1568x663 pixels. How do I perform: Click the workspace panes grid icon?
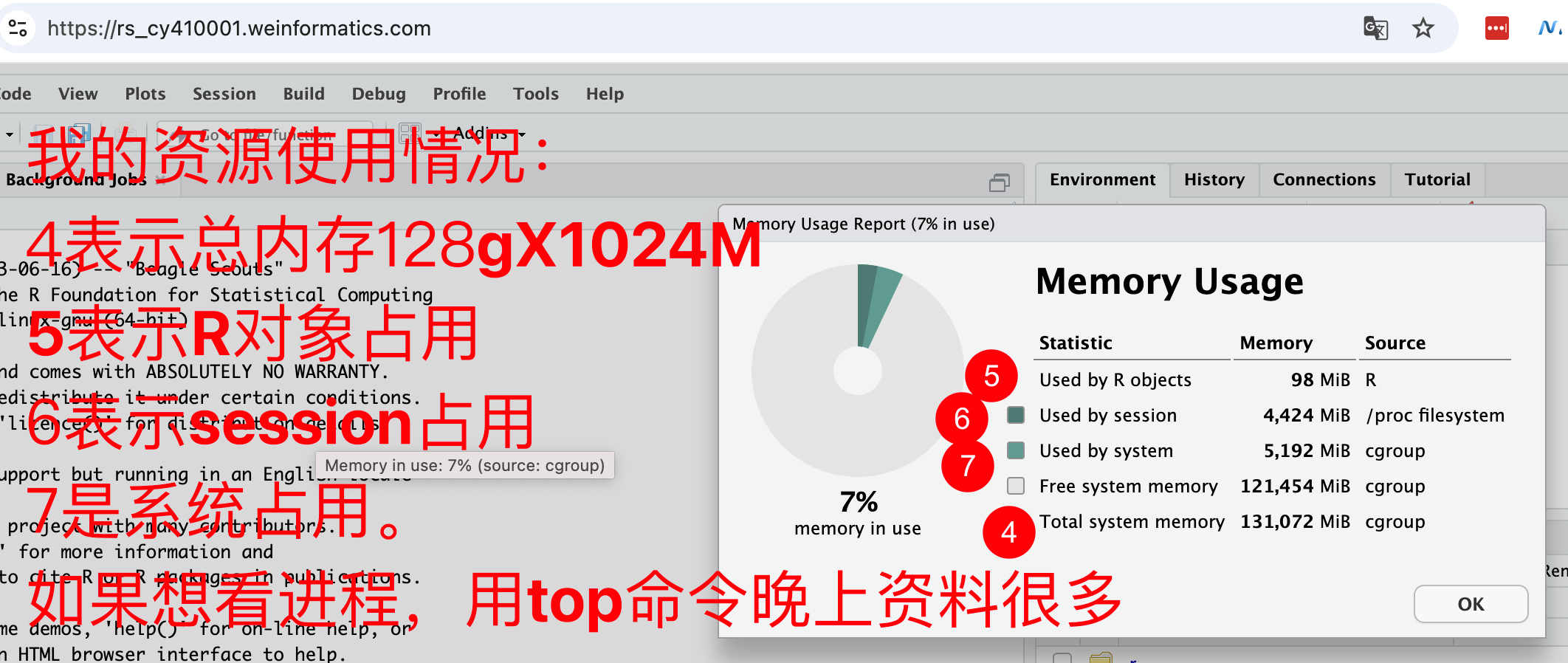click(410, 134)
